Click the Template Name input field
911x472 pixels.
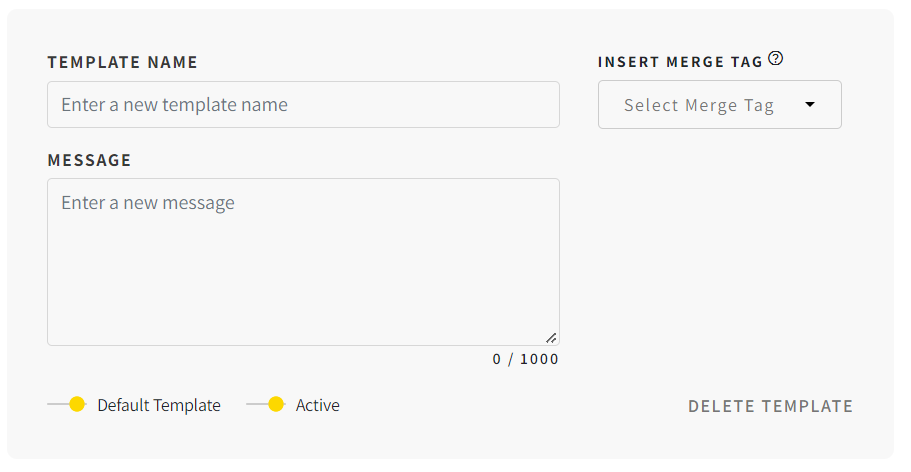click(303, 105)
